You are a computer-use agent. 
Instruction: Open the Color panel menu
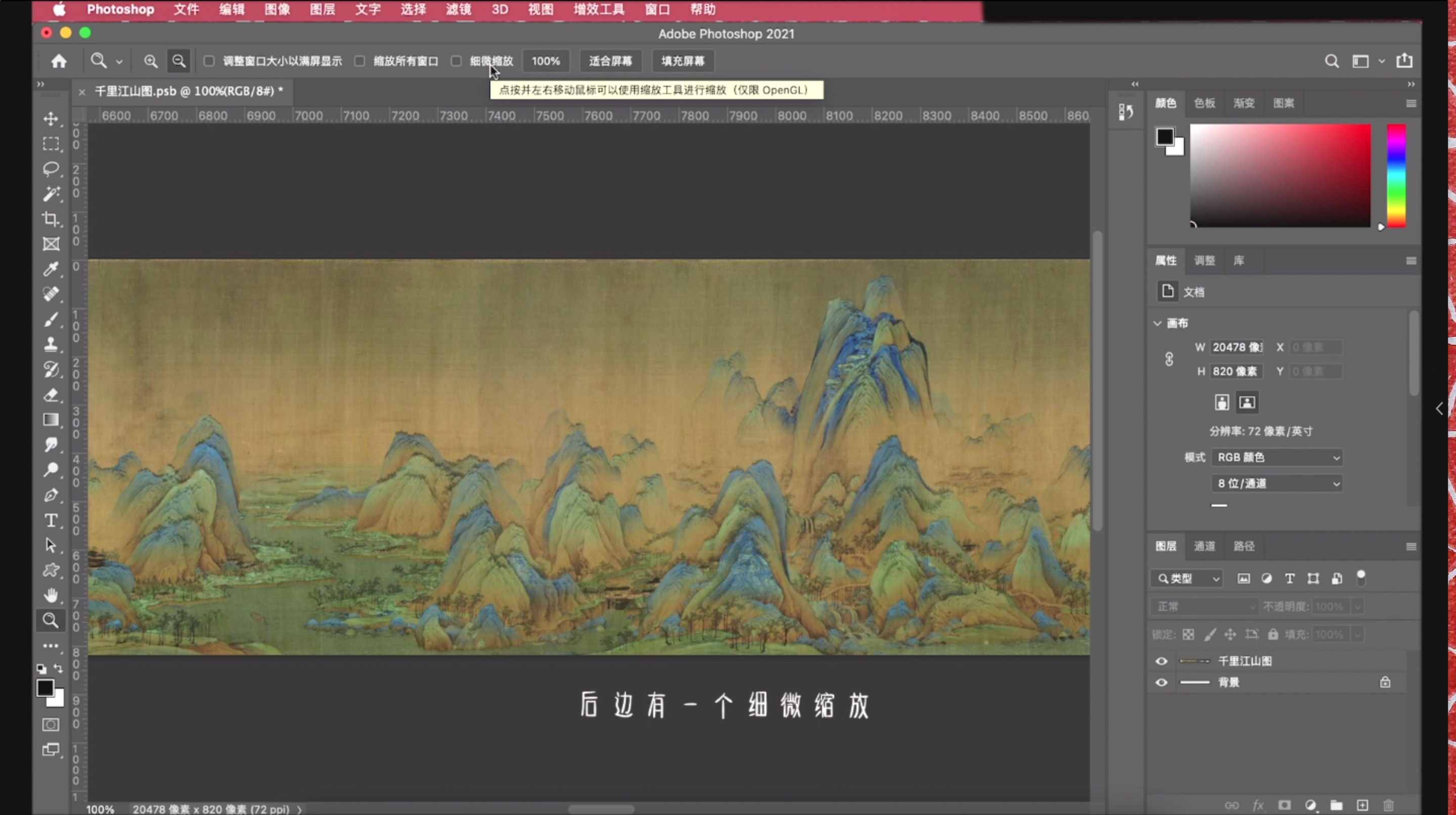click(x=1411, y=104)
